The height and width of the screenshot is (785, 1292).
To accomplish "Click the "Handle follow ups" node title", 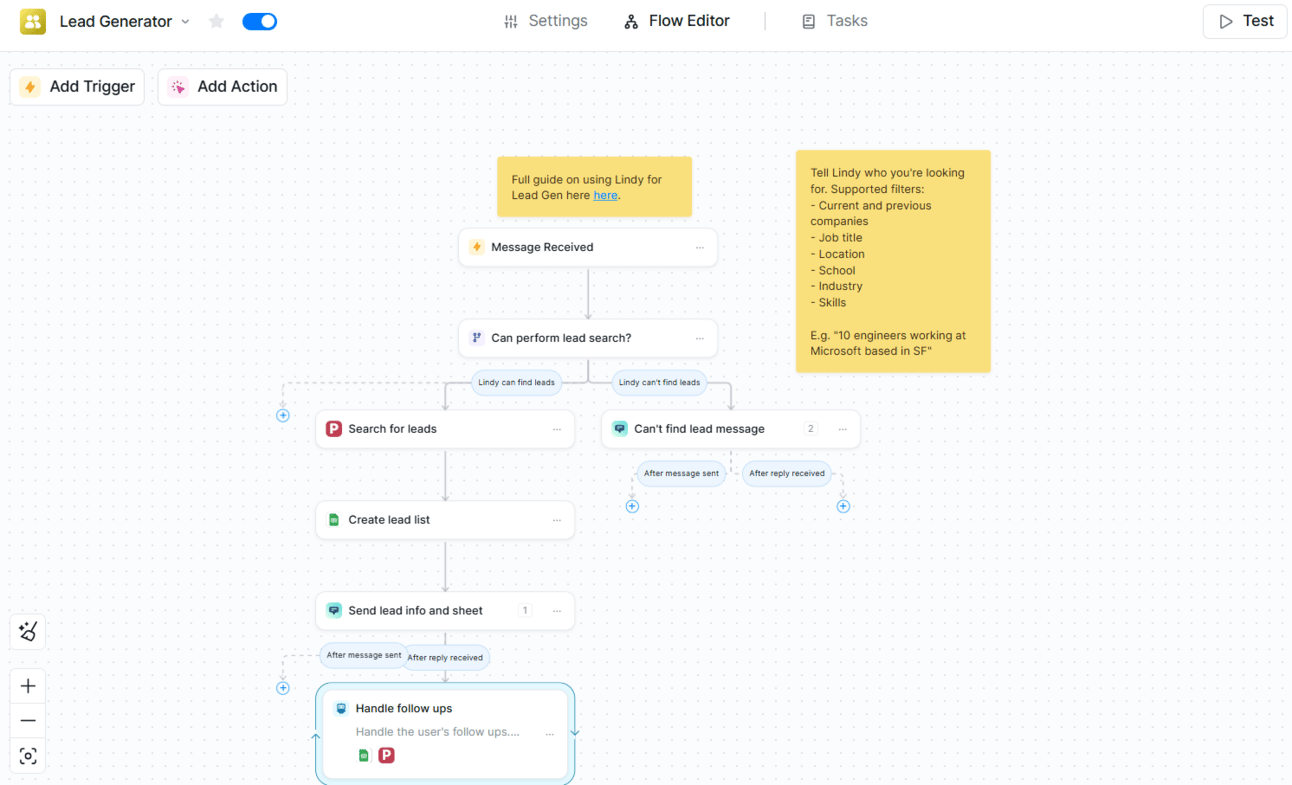I will click(x=404, y=709).
